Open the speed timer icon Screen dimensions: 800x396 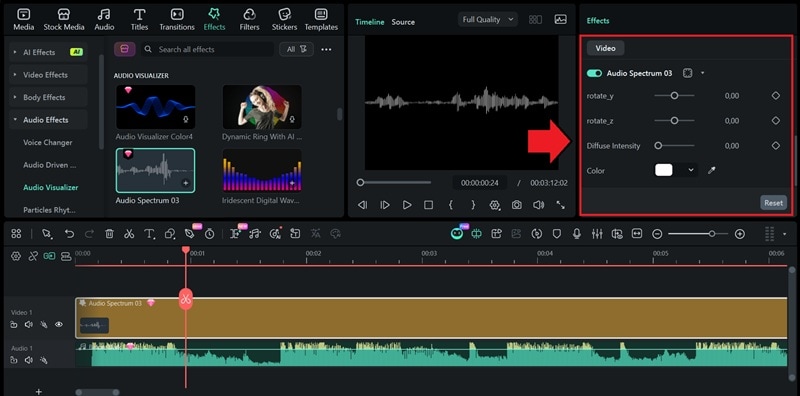point(210,234)
